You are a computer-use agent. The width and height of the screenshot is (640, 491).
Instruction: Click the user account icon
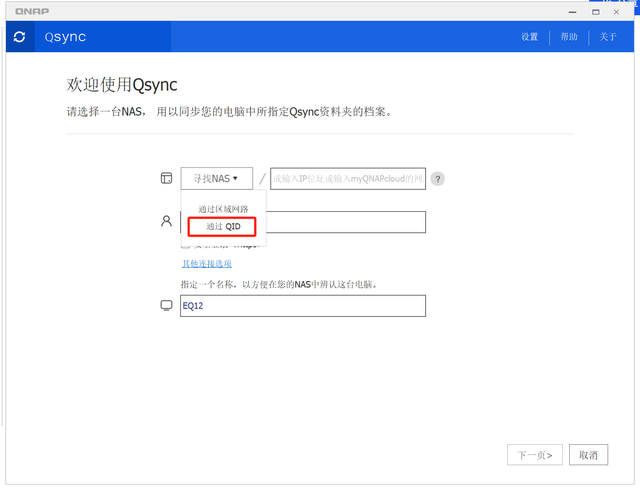click(167, 221)
